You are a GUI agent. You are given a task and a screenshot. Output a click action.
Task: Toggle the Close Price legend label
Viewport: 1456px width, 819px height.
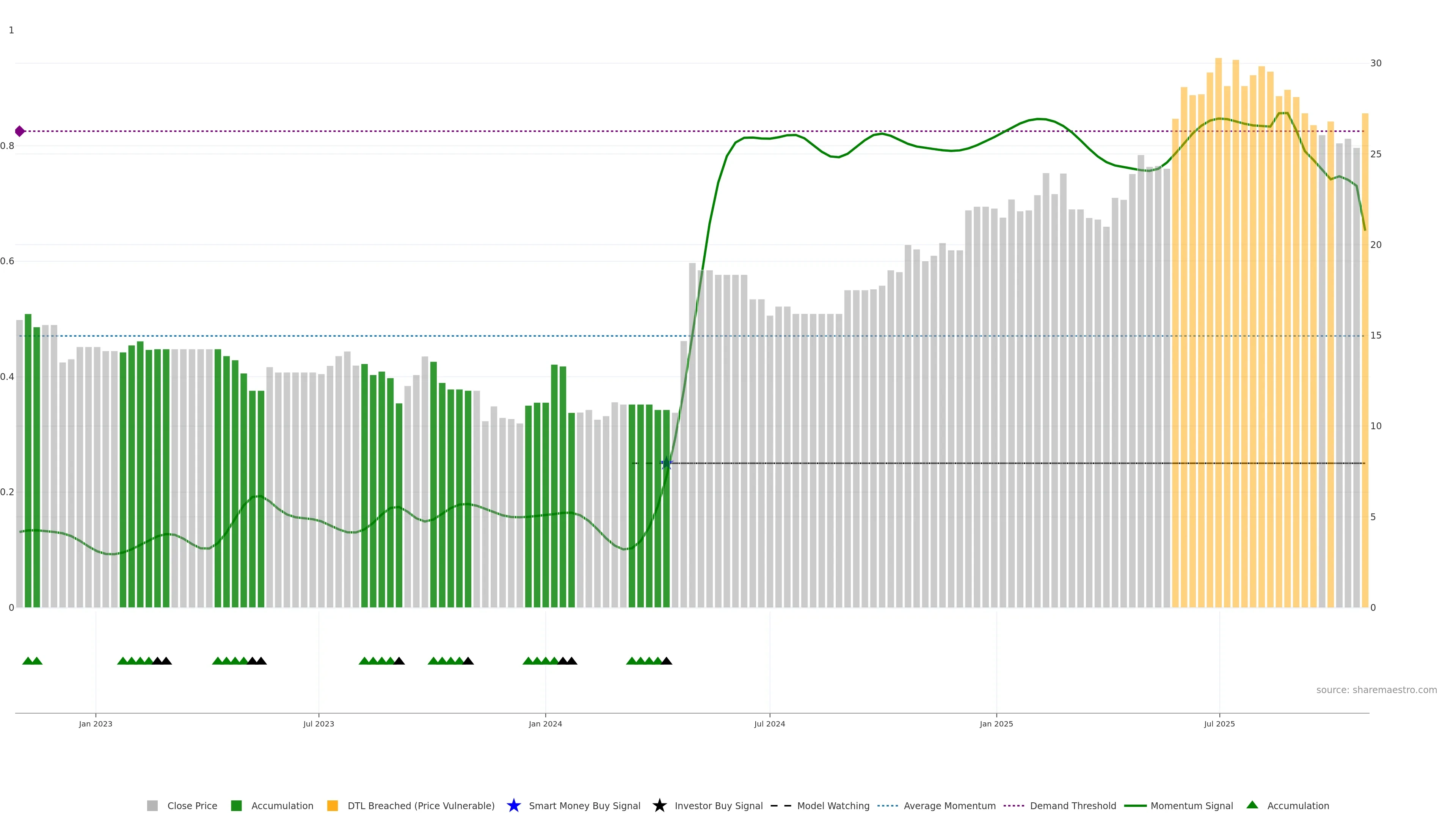coord(192,805)
